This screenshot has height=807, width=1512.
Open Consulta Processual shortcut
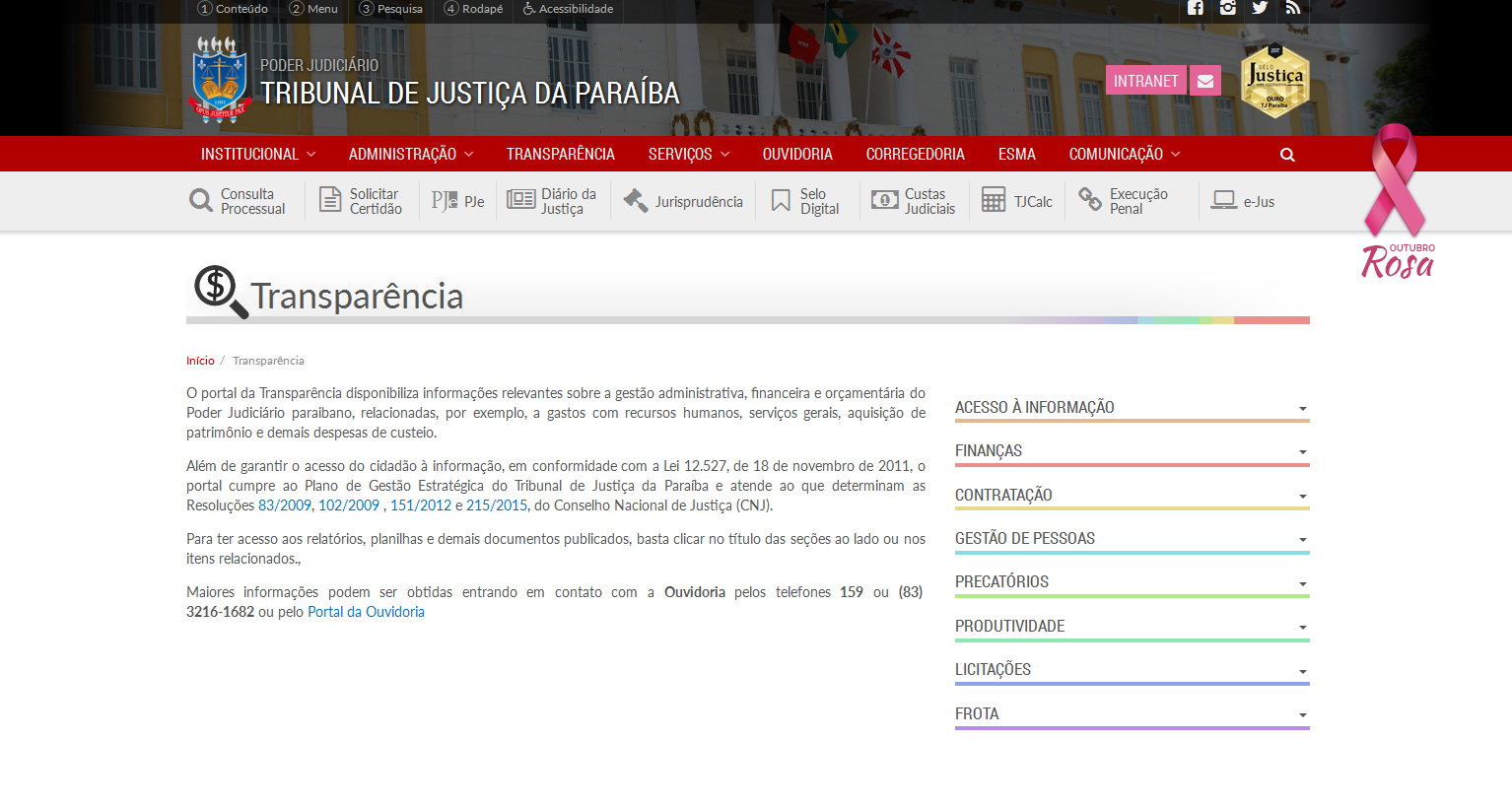tap(238, 202)
